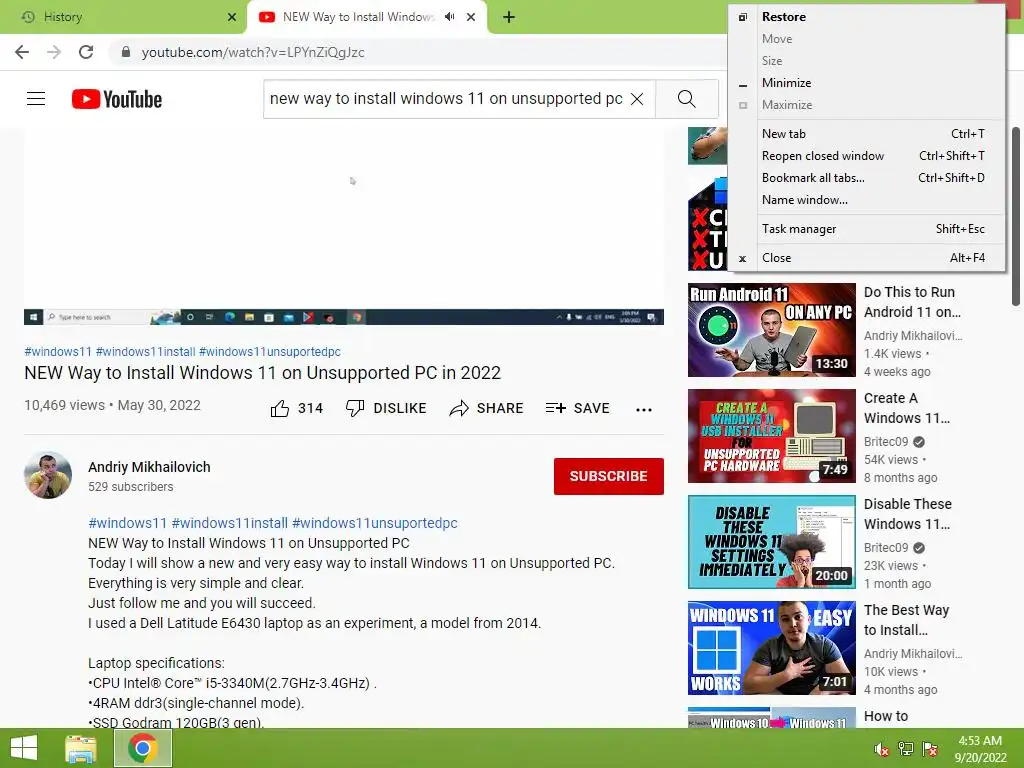Click the address bar URL
Screen dimensions: 1024x768
coord(253,52)
